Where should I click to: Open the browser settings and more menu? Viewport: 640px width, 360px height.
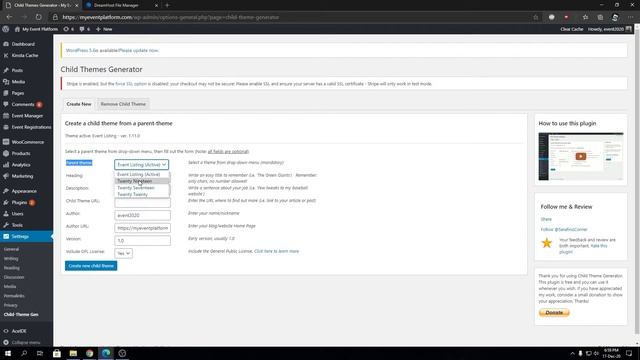[630, 17]
